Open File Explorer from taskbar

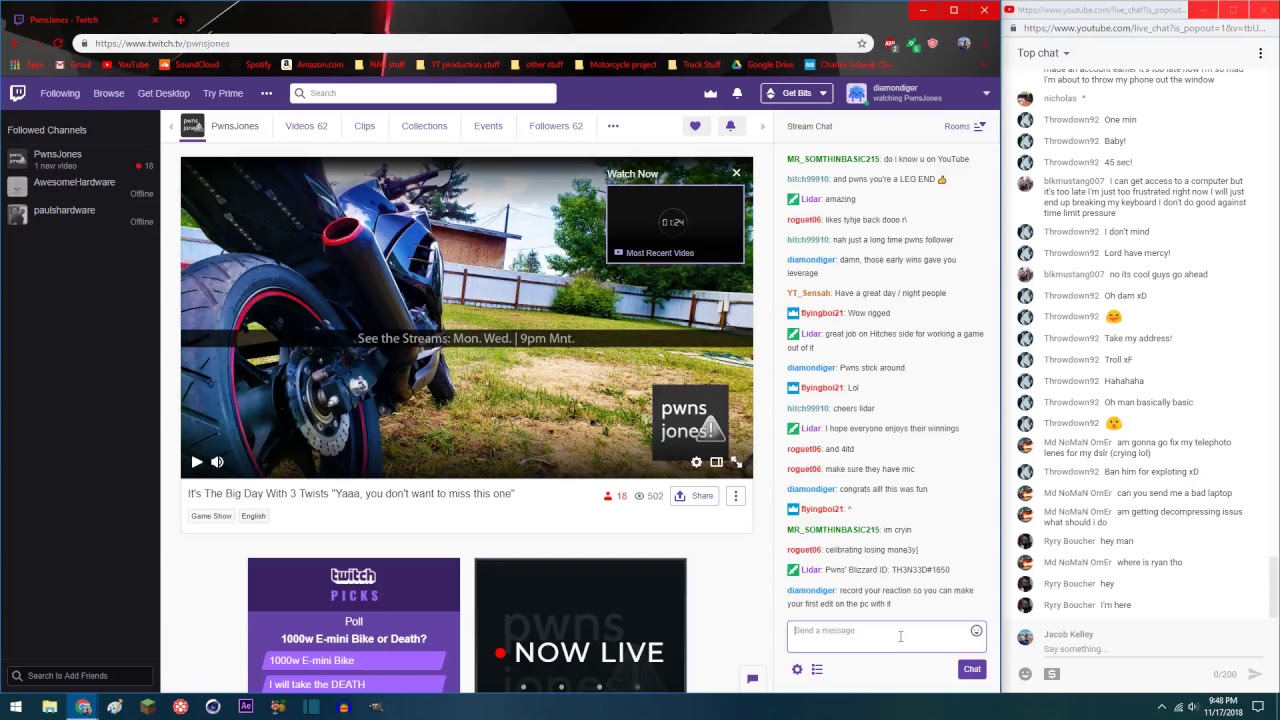tap(49, 707)
